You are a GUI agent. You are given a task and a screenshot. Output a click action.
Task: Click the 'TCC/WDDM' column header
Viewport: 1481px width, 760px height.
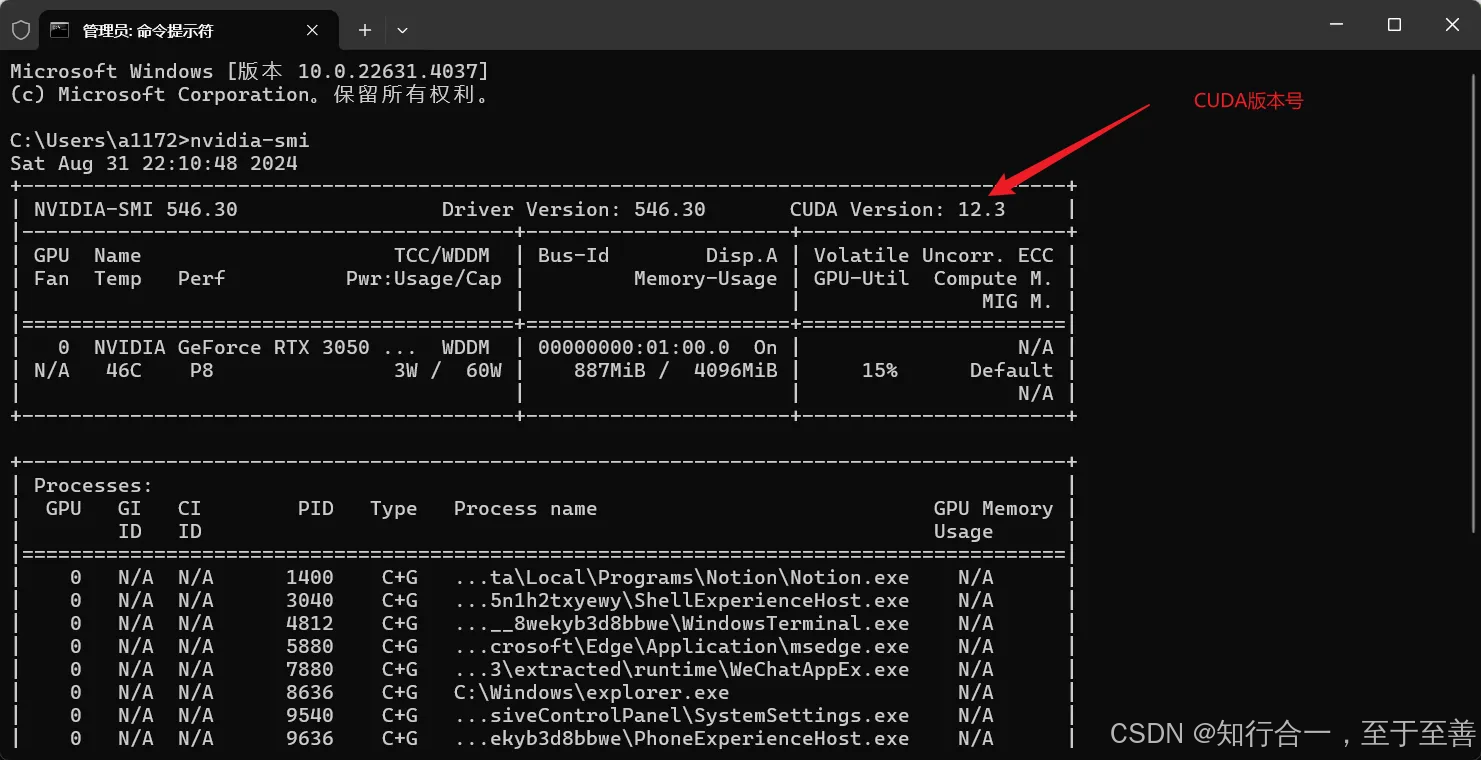(442, 255)
